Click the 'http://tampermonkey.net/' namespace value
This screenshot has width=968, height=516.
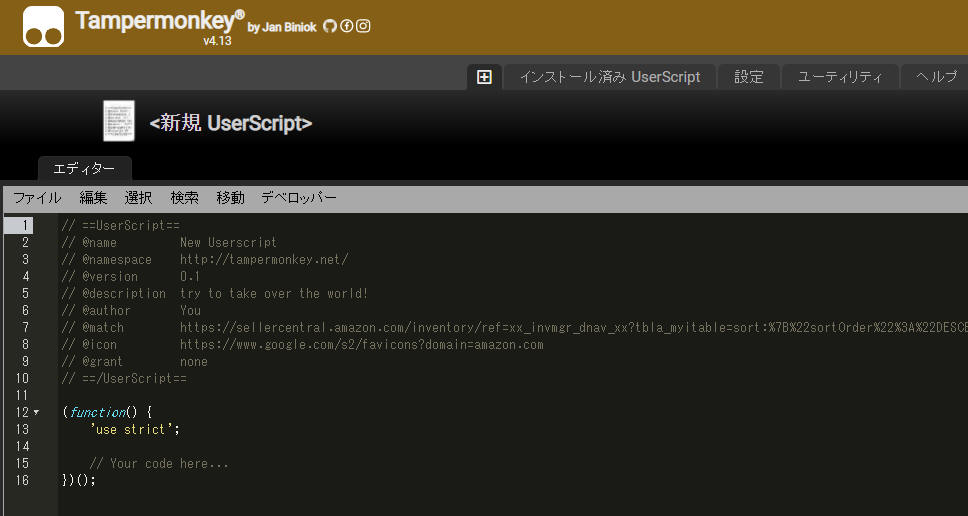[264, 260]
